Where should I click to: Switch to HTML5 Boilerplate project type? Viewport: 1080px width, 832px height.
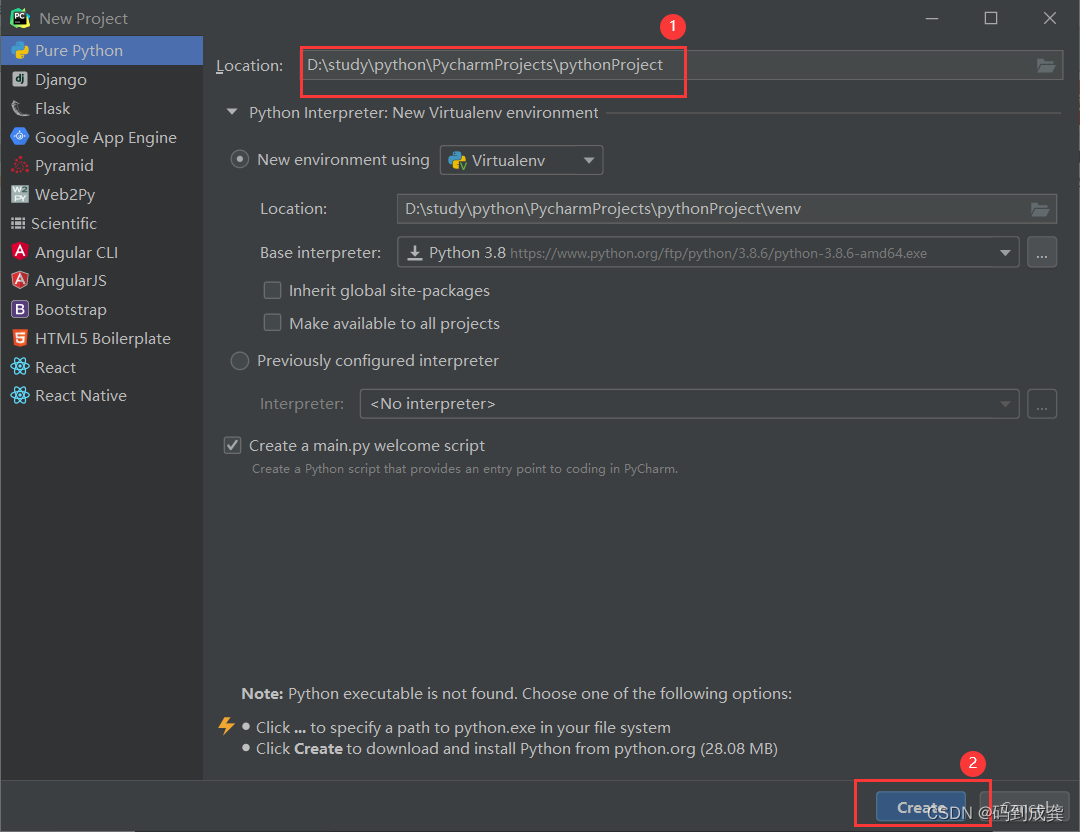click(x=22, y=338)
